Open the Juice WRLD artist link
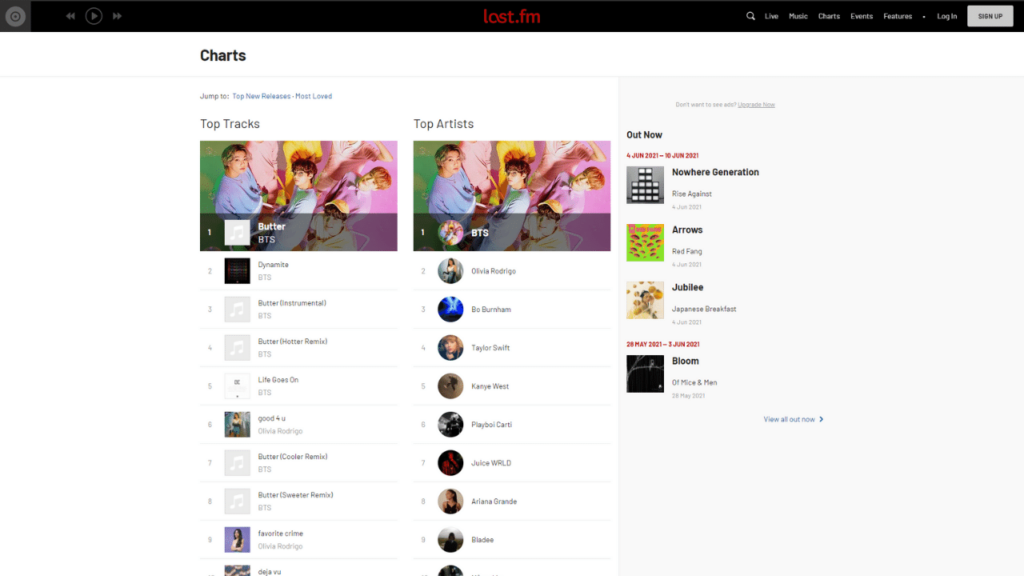This screenshot has height=576, width=1024. click(x=491, y=463)
